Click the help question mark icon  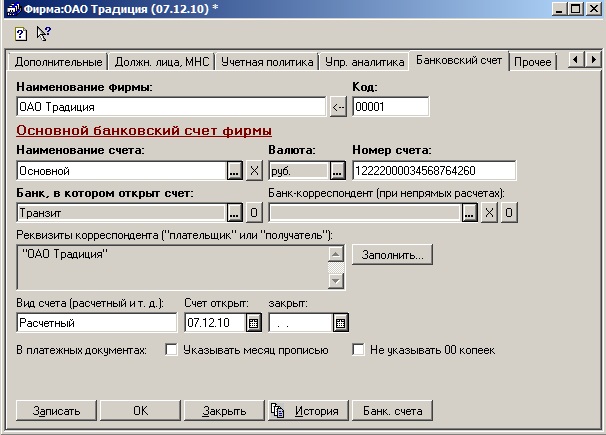click(x=20, y=33)
